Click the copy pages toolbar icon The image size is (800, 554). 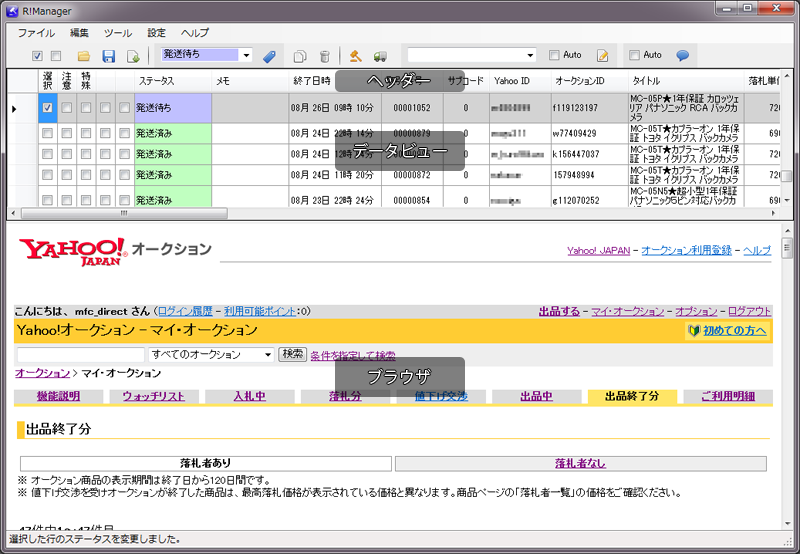click(300, 56)
